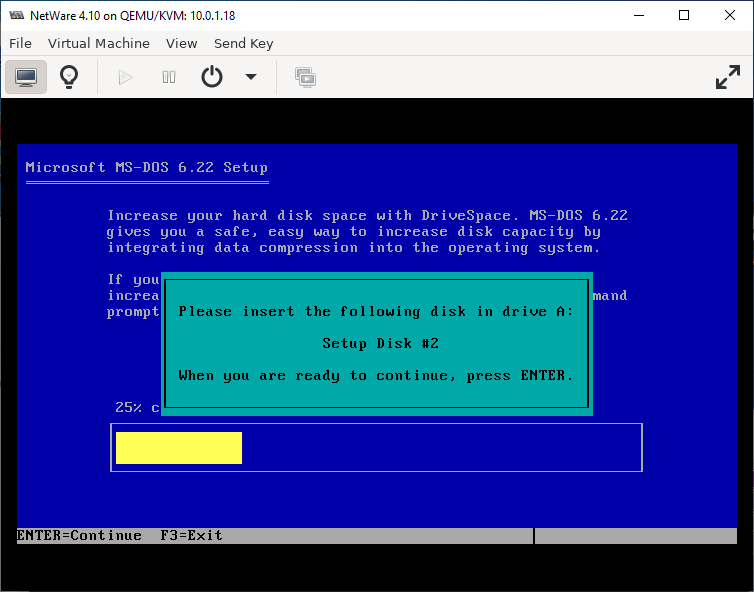
Task: Open the View menu
Action: [x=181, y=43]
